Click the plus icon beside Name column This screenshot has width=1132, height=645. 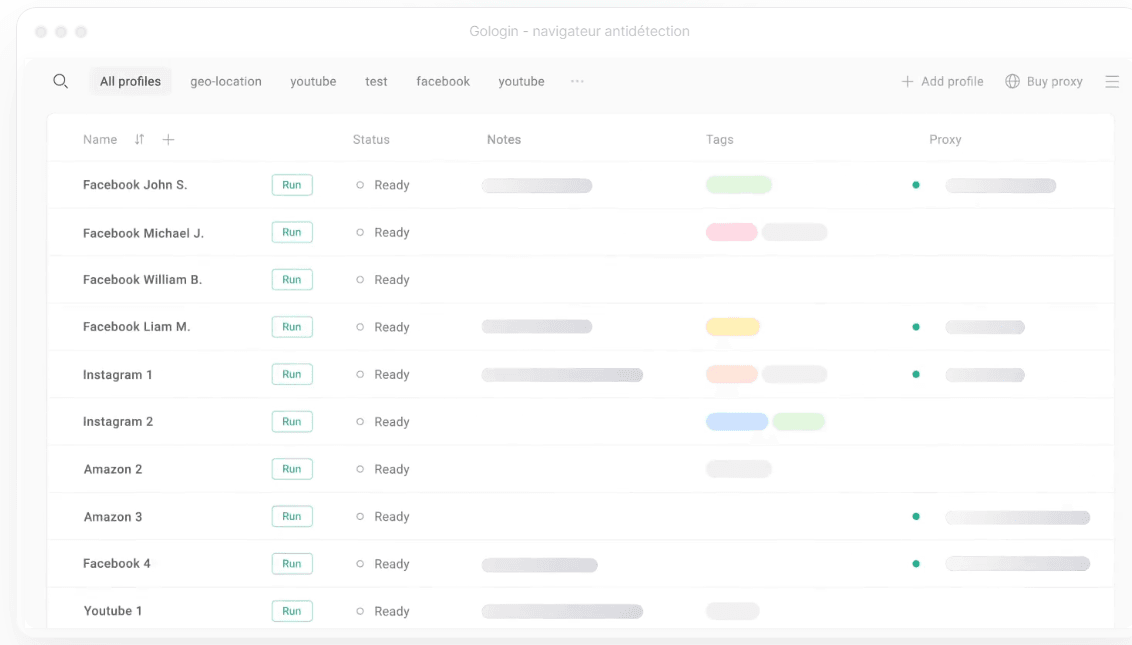[168, 140]
